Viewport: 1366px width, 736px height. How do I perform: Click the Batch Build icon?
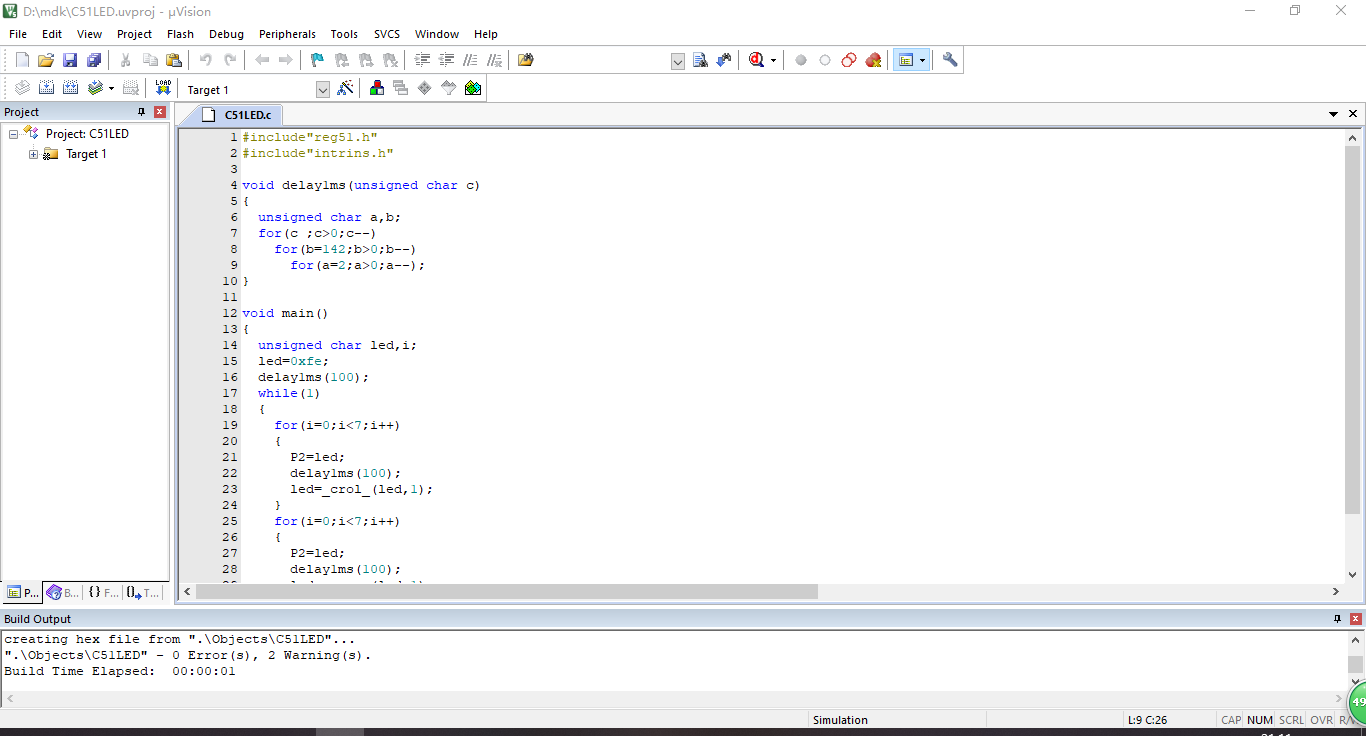point(95,88)
